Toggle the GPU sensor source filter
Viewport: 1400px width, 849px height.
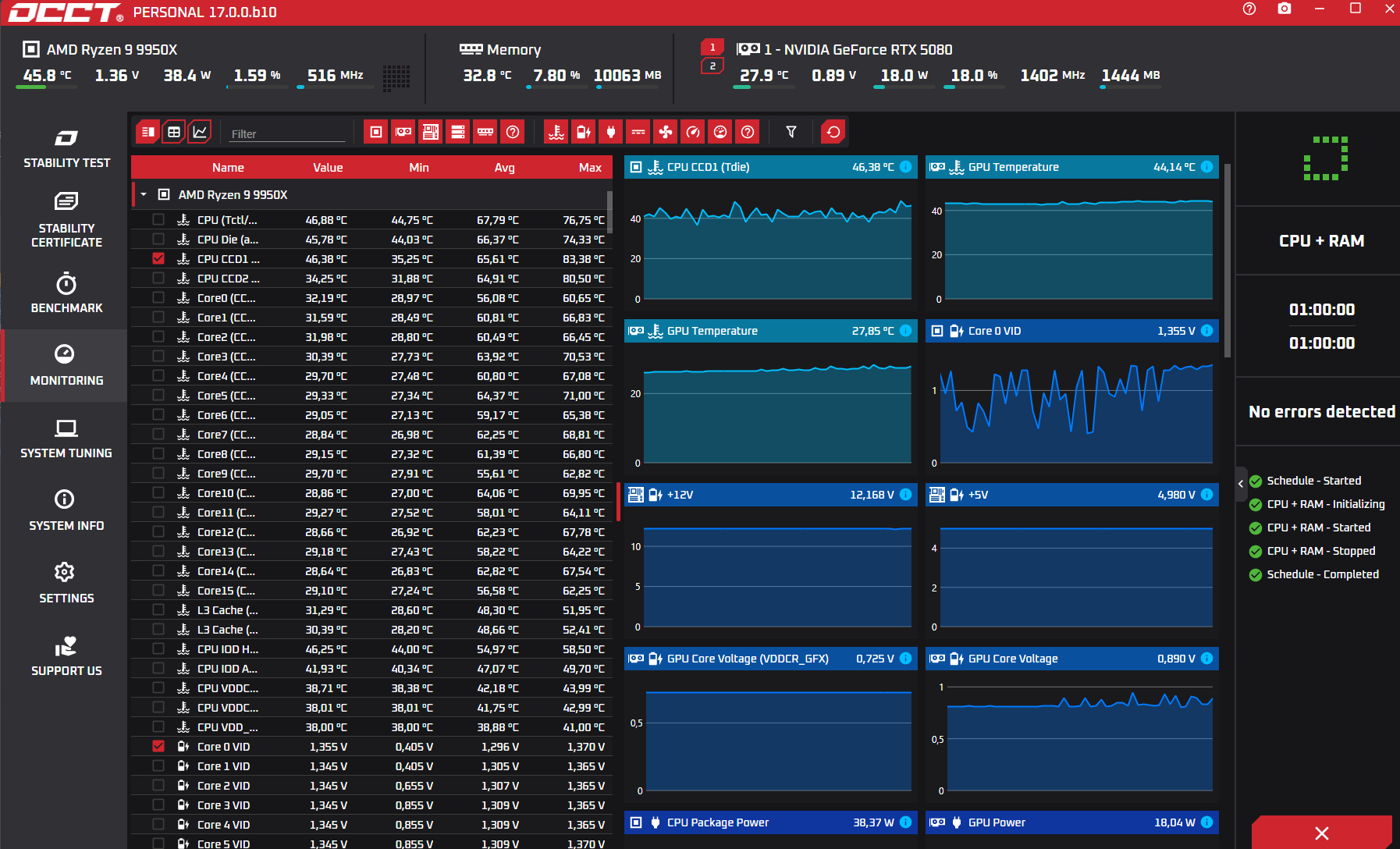coord(403,132)
